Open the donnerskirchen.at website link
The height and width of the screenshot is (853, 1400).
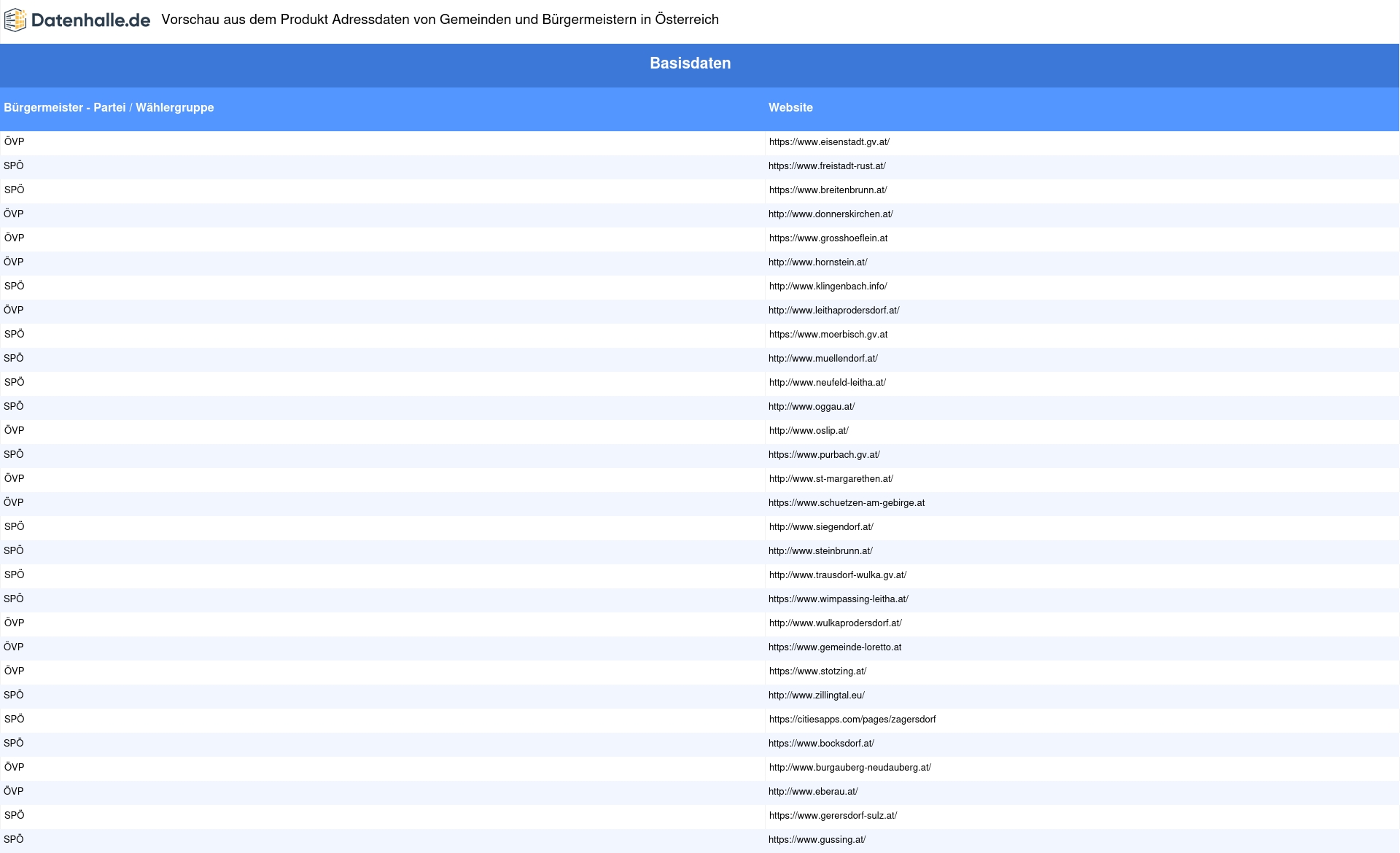tap(831, 214)
